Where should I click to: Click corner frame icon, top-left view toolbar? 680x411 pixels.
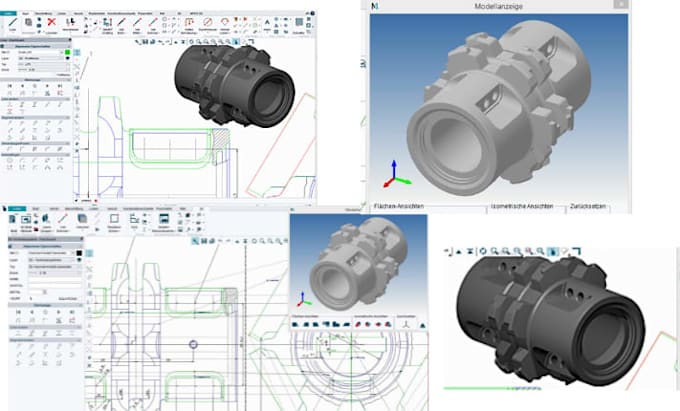pos(251,42)
